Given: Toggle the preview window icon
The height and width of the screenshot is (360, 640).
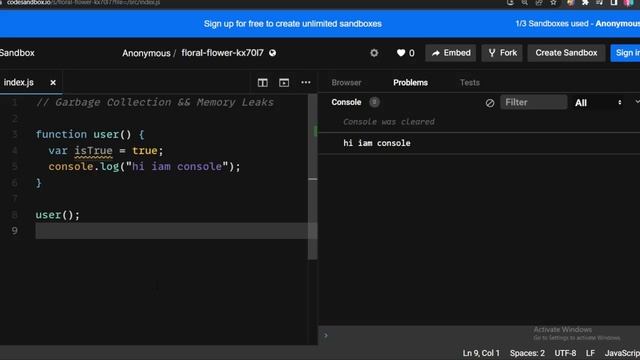Looking at the screenshot, I should [284, 82].
